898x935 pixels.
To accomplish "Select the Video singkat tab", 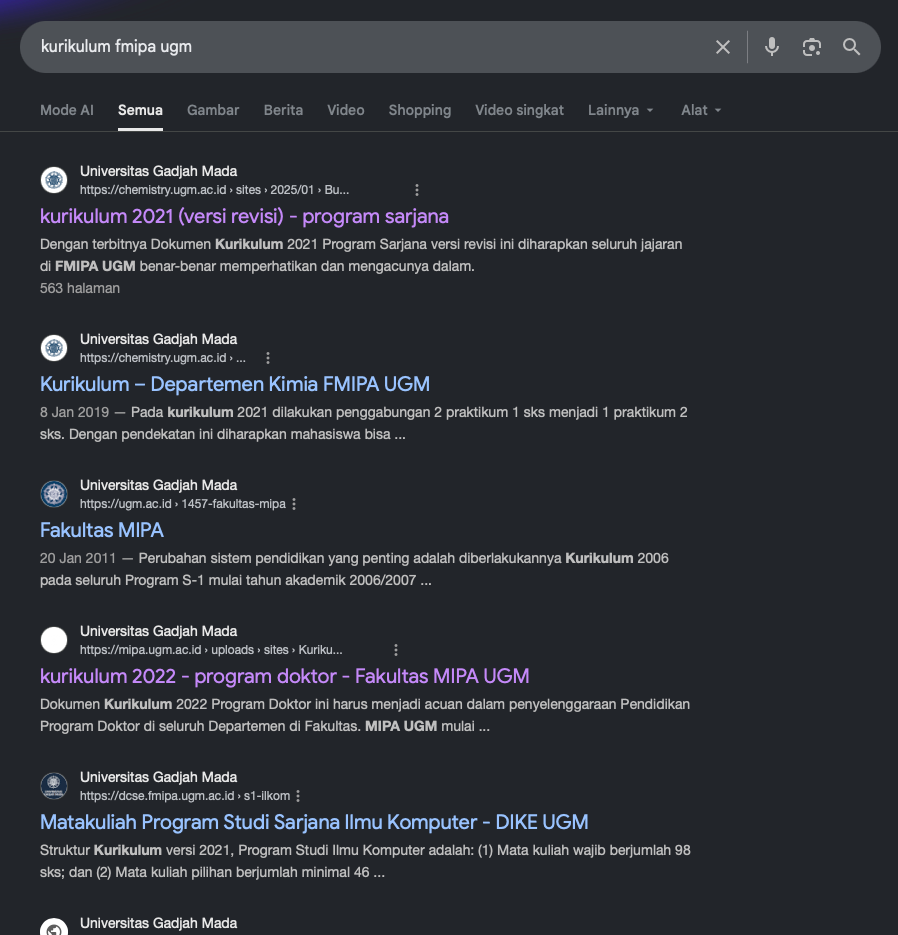I will click(x=519, y=110).
